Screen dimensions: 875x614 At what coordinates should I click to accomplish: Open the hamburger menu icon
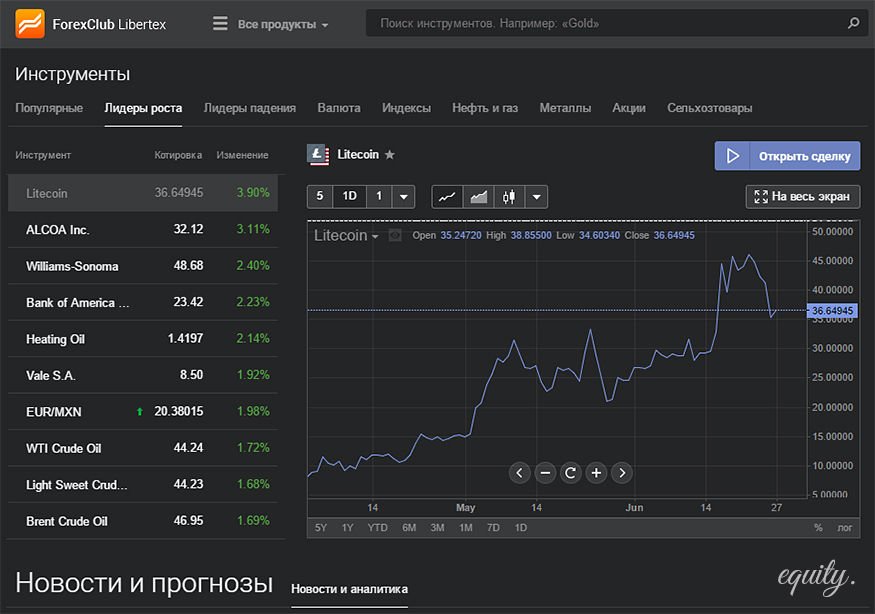[220, 23]
